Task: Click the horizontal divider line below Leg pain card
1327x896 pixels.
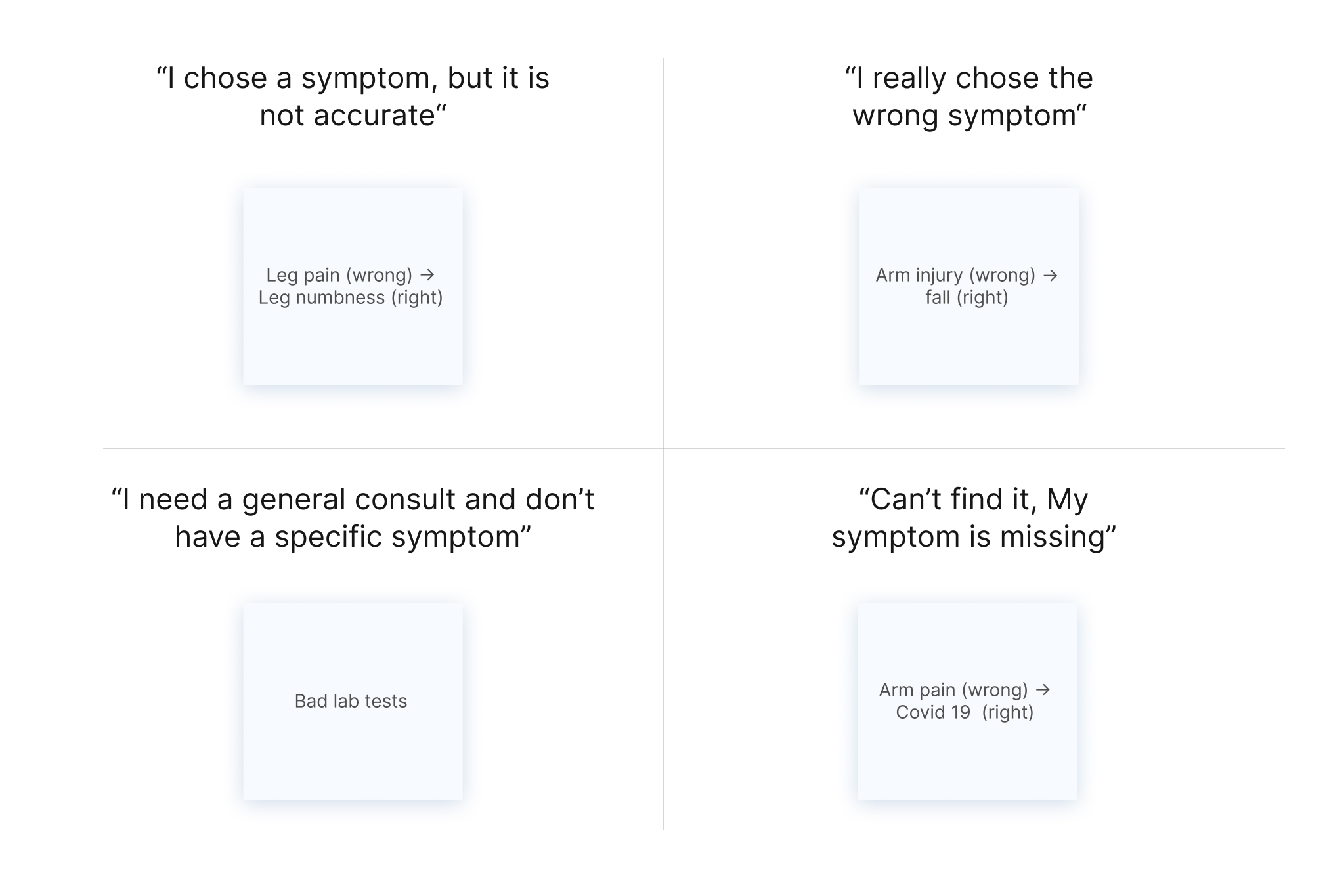Action: point(353,448)
